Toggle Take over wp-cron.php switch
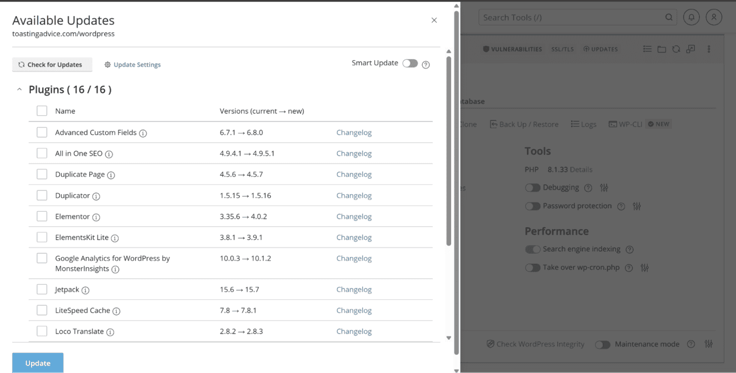 pyautogui.click(x=532, y=267)
